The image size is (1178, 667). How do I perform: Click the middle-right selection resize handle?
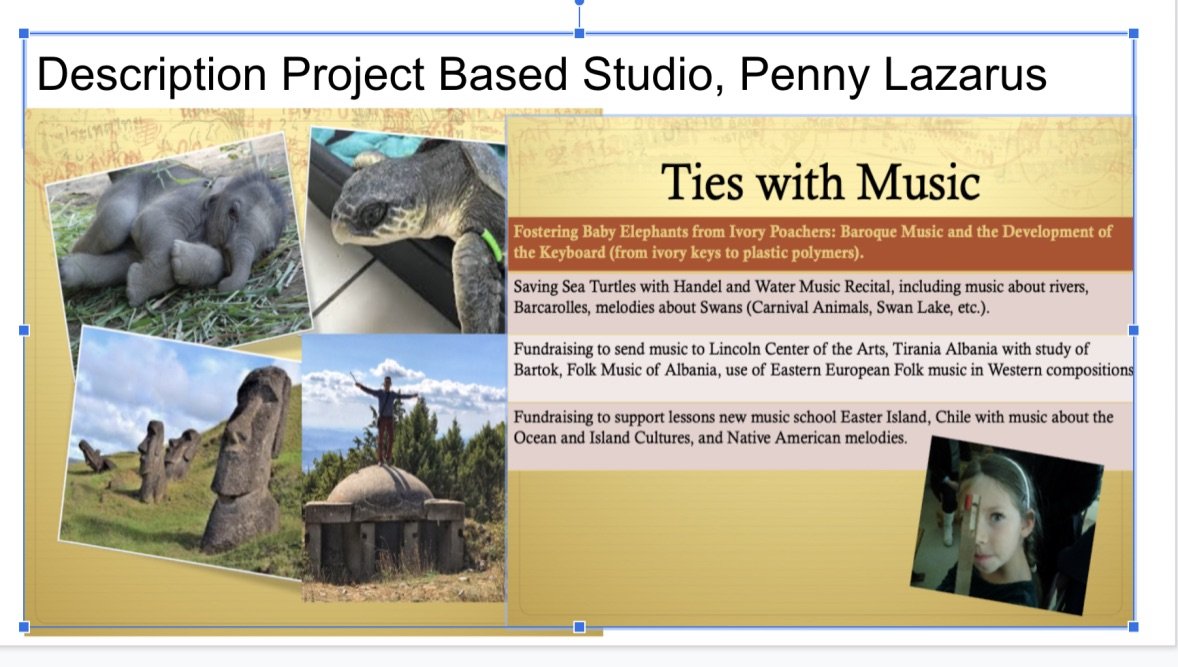click(x=1134, y=330)
